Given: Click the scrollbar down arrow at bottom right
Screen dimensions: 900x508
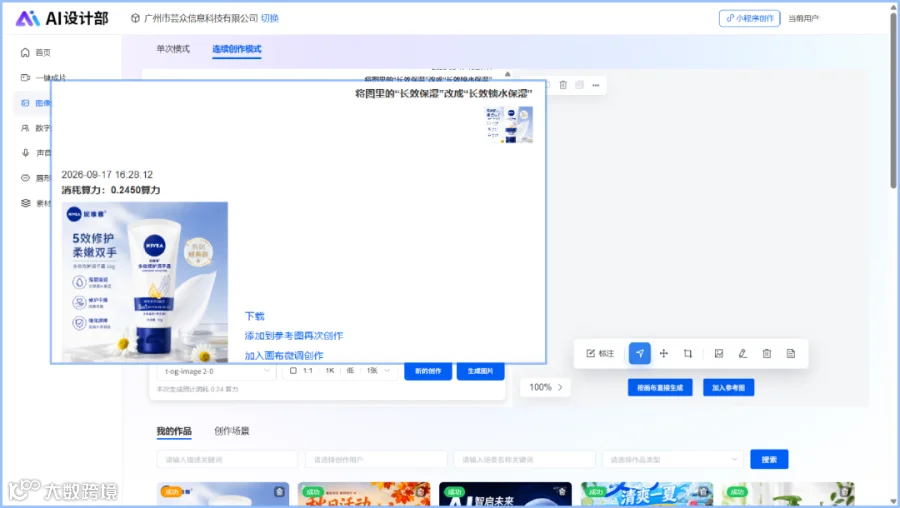Looking at the screenshot, I should point(893,502).
